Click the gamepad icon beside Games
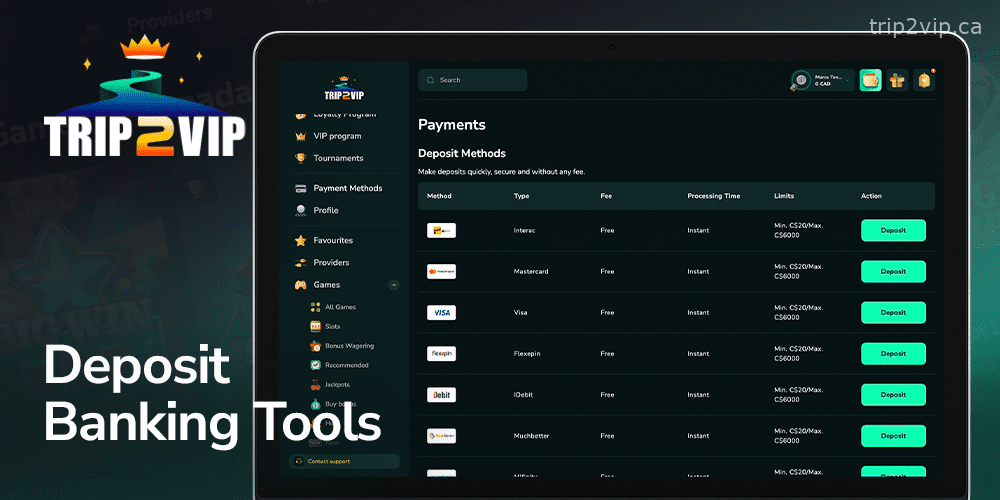 point(300,284)
